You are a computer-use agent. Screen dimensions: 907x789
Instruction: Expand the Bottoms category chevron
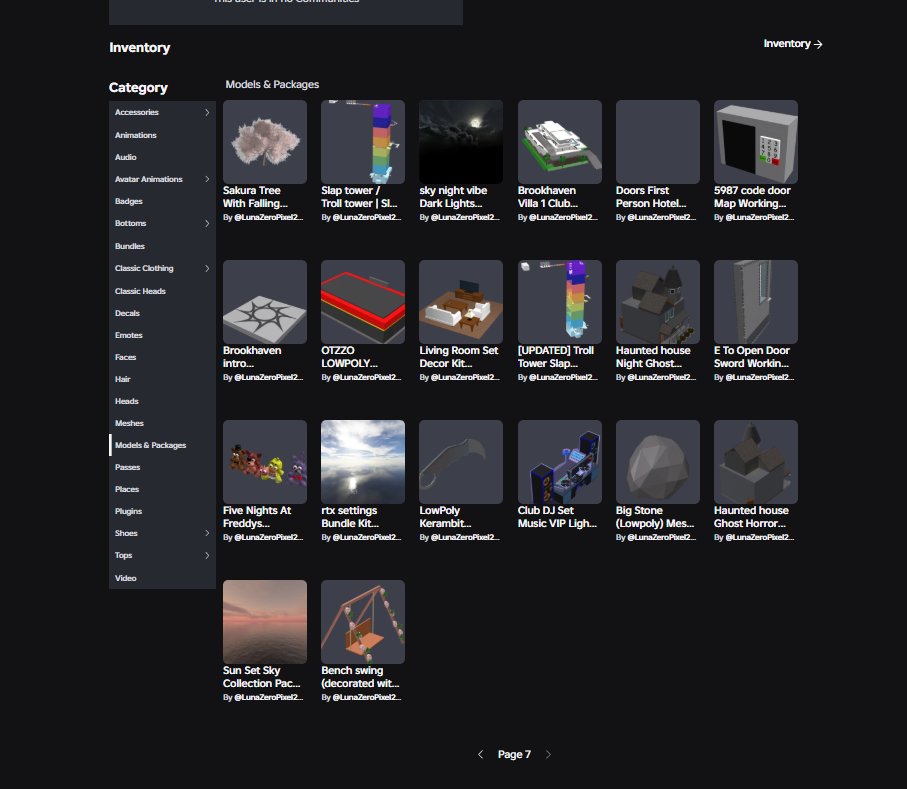[207, 223]
